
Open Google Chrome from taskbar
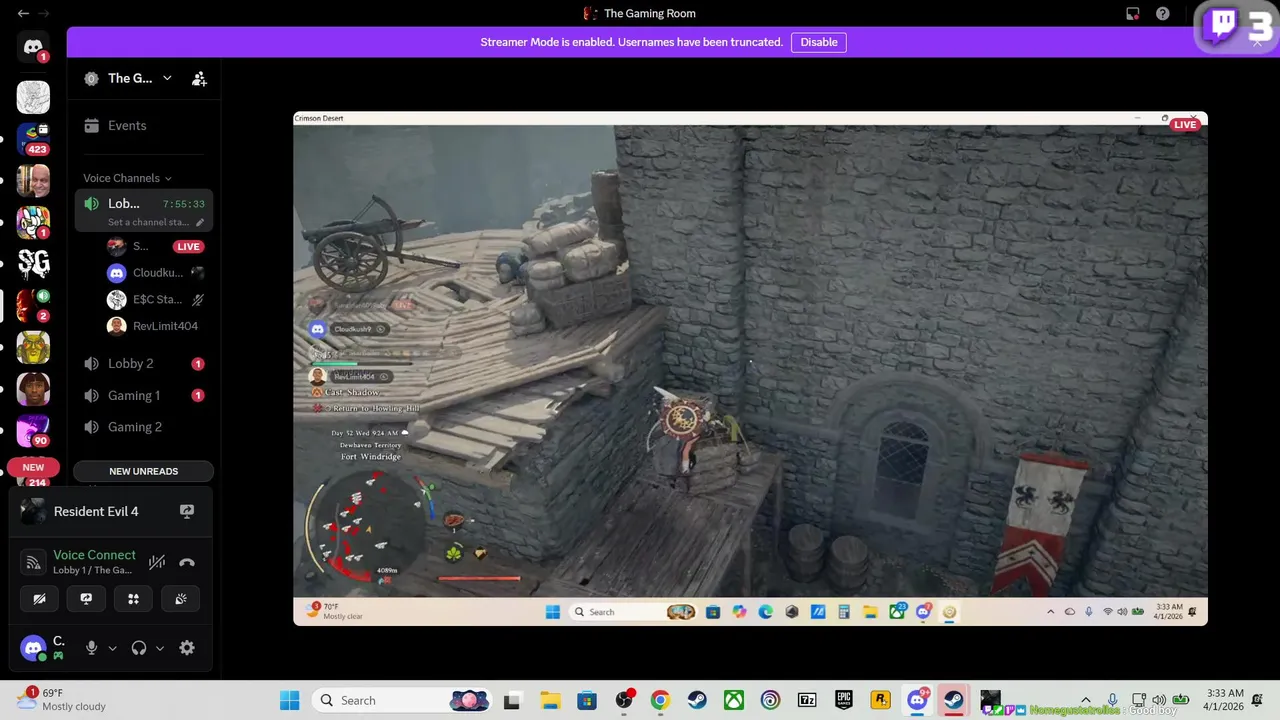[x=660, y=700]
